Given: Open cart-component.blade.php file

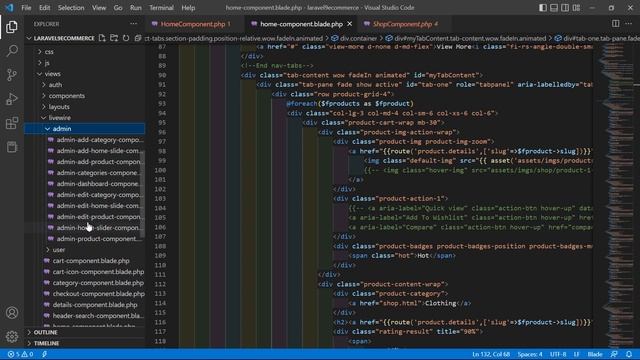Looking at the screenshot, I should pyautogui.click(x=84, y=260).
